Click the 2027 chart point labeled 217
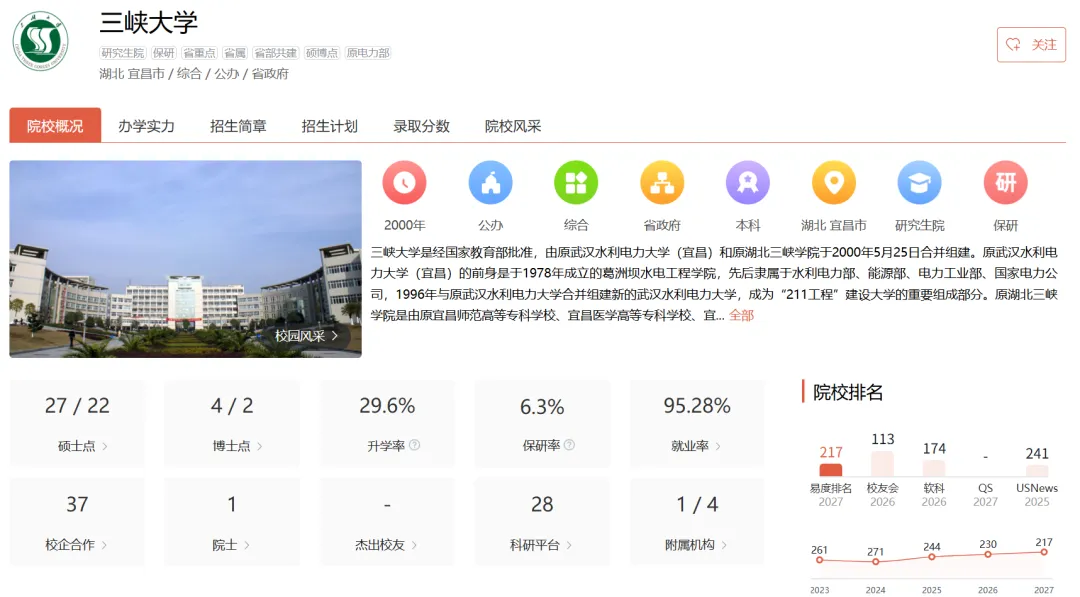This screenshot has height=597, width=1080. (1044, 552)
